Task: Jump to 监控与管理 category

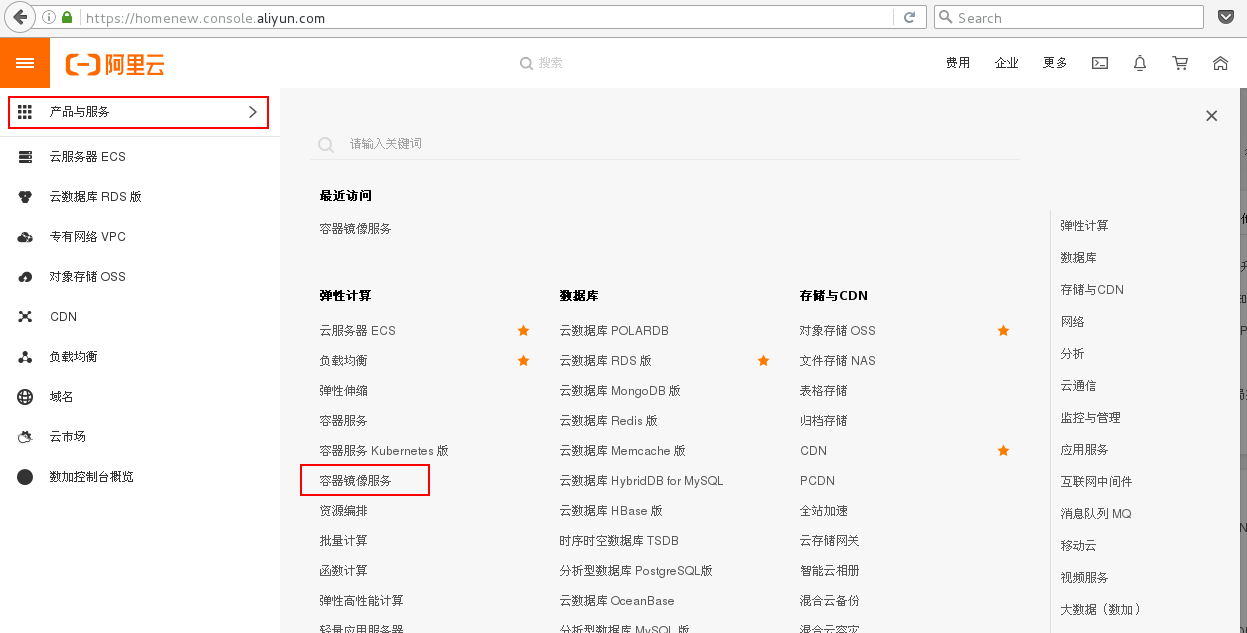Action: [x=1091, y=418]
